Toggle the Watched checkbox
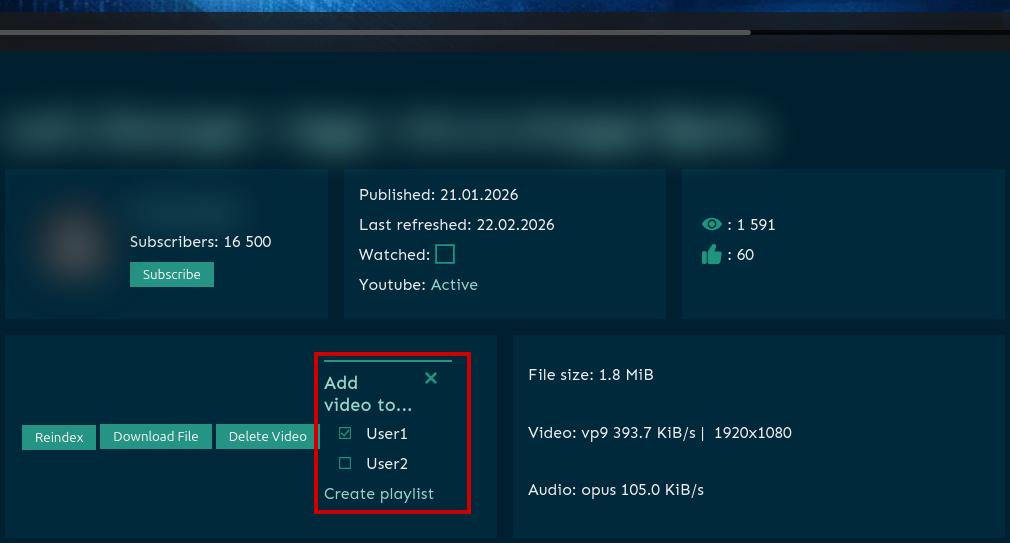Viewport: 1010px width, 543px height. tap(445, 254)
